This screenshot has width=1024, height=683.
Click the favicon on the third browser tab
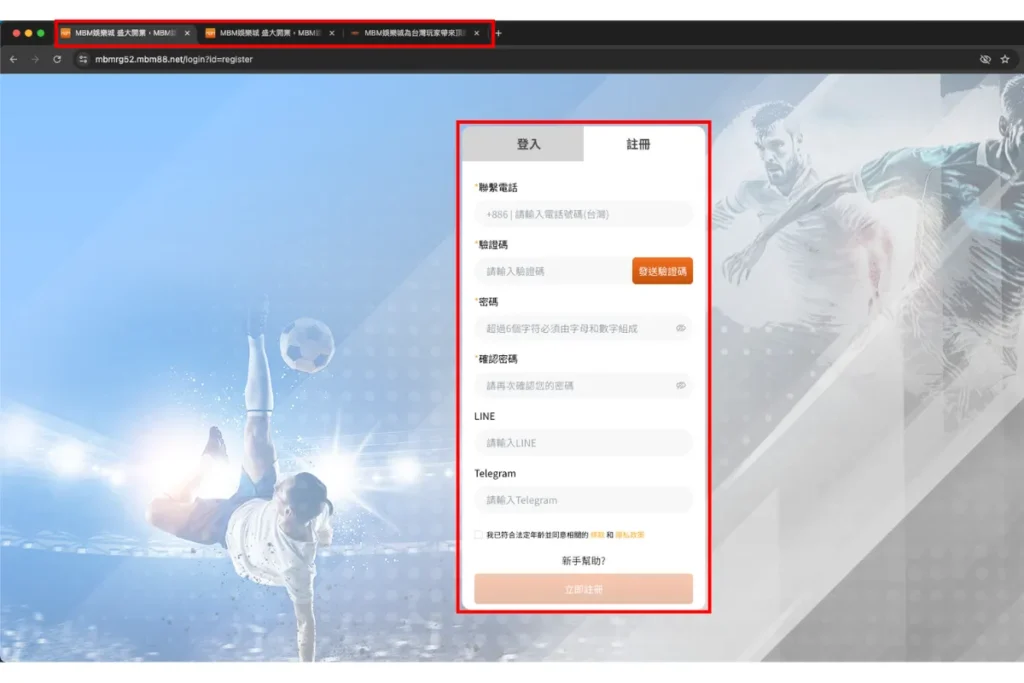tap(355, 32)
